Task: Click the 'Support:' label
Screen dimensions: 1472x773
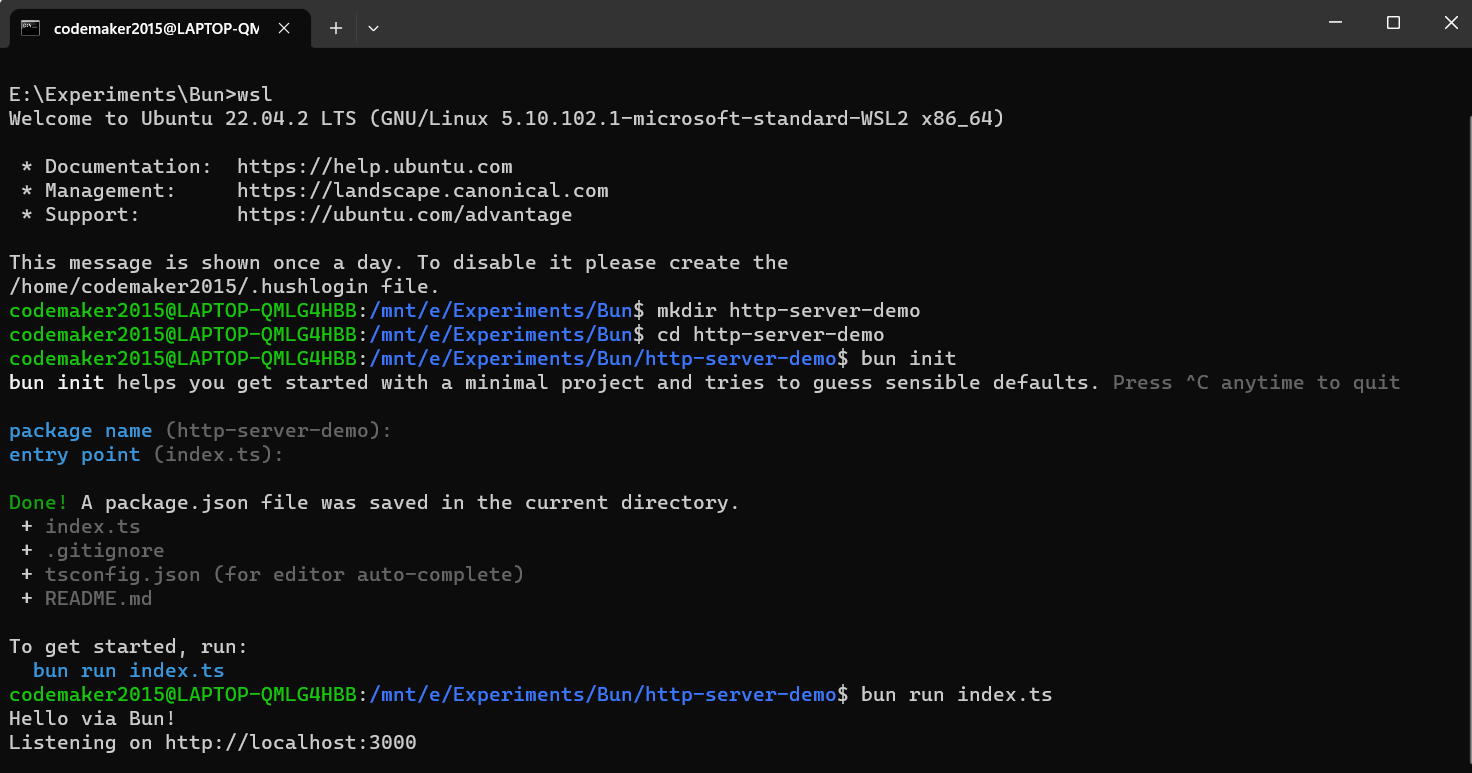Action: (93, 215)
